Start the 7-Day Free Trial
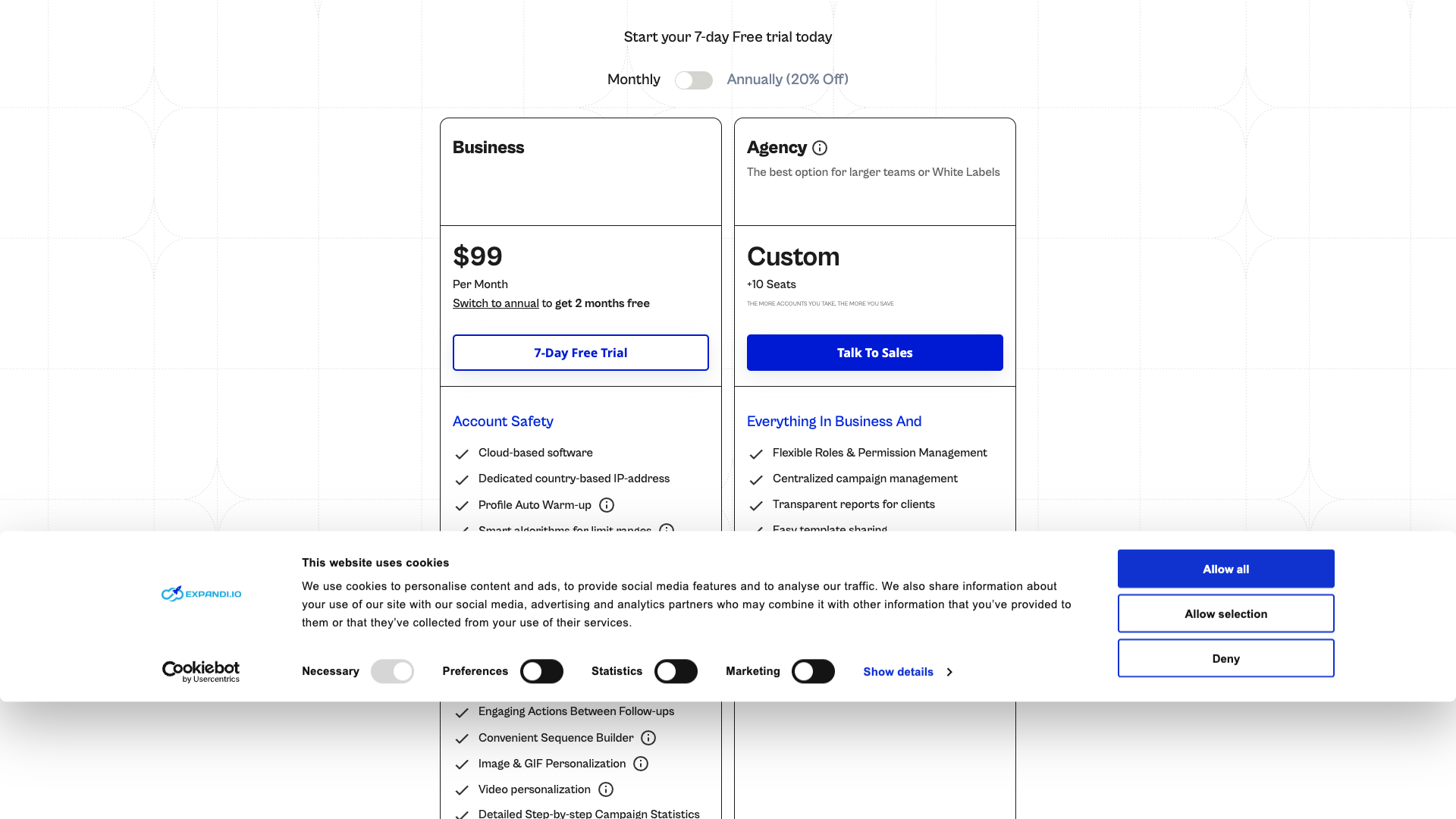Screen dimensions: 1456x819 click(580, 352)
